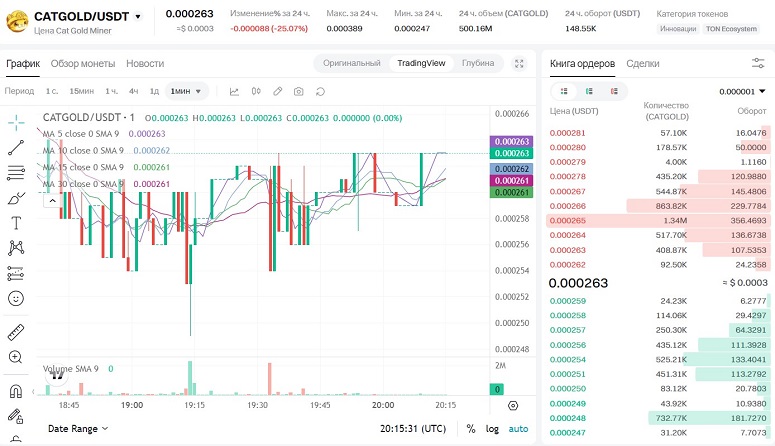Toggle percent scale on chart
Viewport: 775px width, 446px height.
pyautogui.click(x=471, y=429)
